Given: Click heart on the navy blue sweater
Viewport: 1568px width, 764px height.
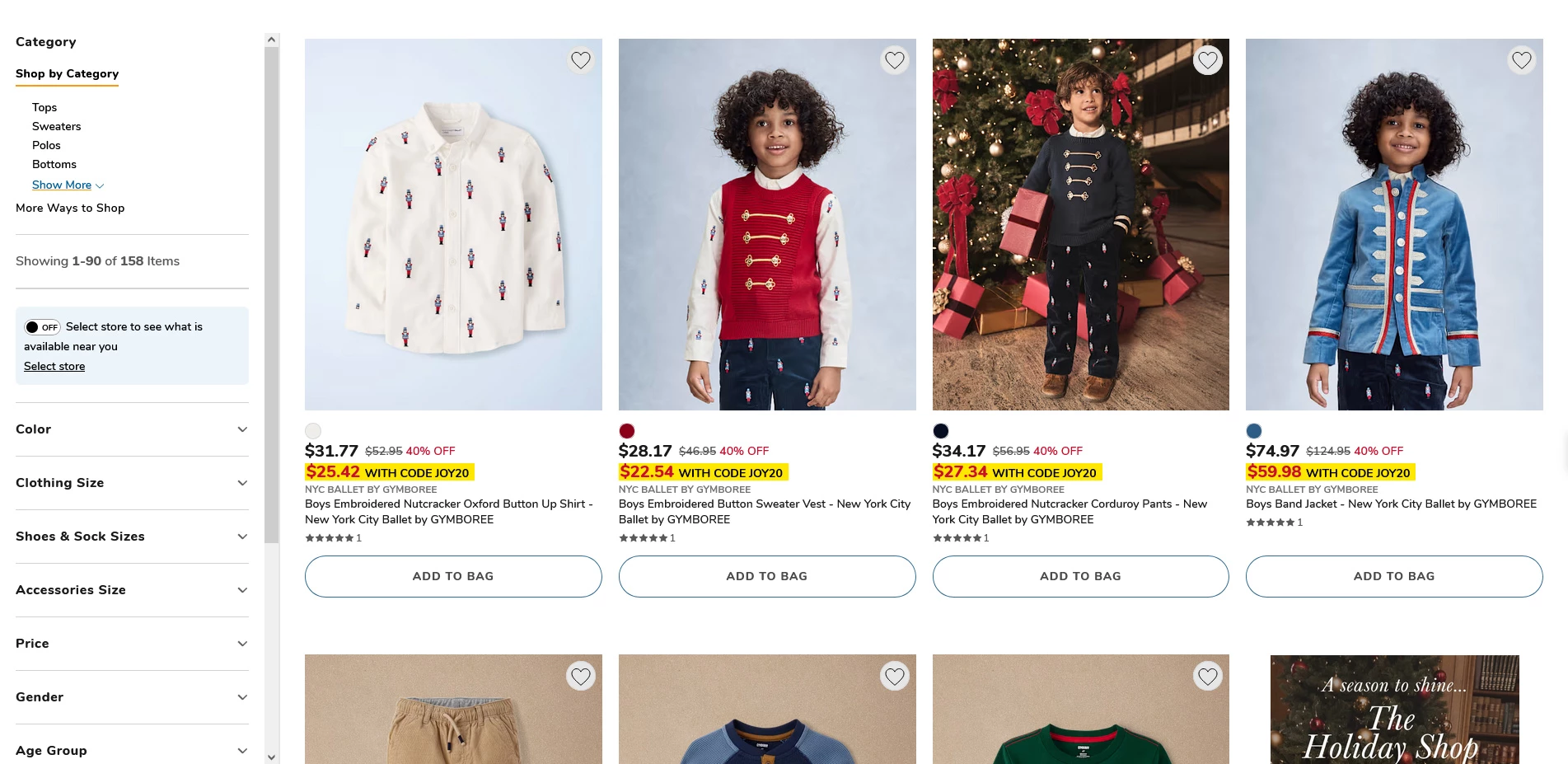Looking at the screenshot, I should pos(894,677).
